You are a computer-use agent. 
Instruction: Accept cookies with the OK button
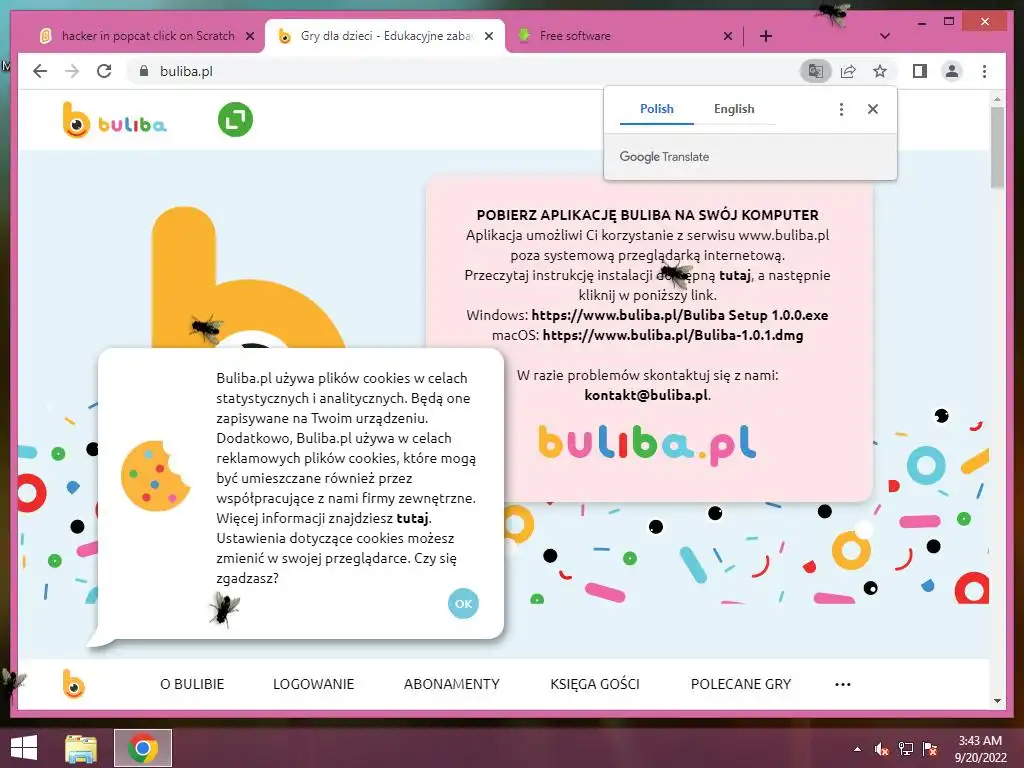[463, 603]
